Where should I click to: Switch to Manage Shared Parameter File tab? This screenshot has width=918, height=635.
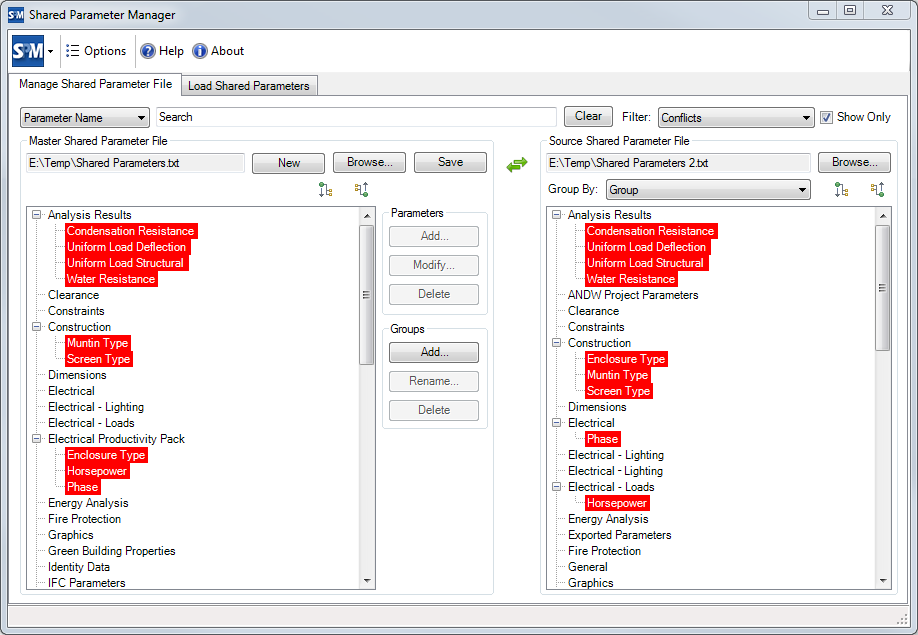tap(95, 84)
